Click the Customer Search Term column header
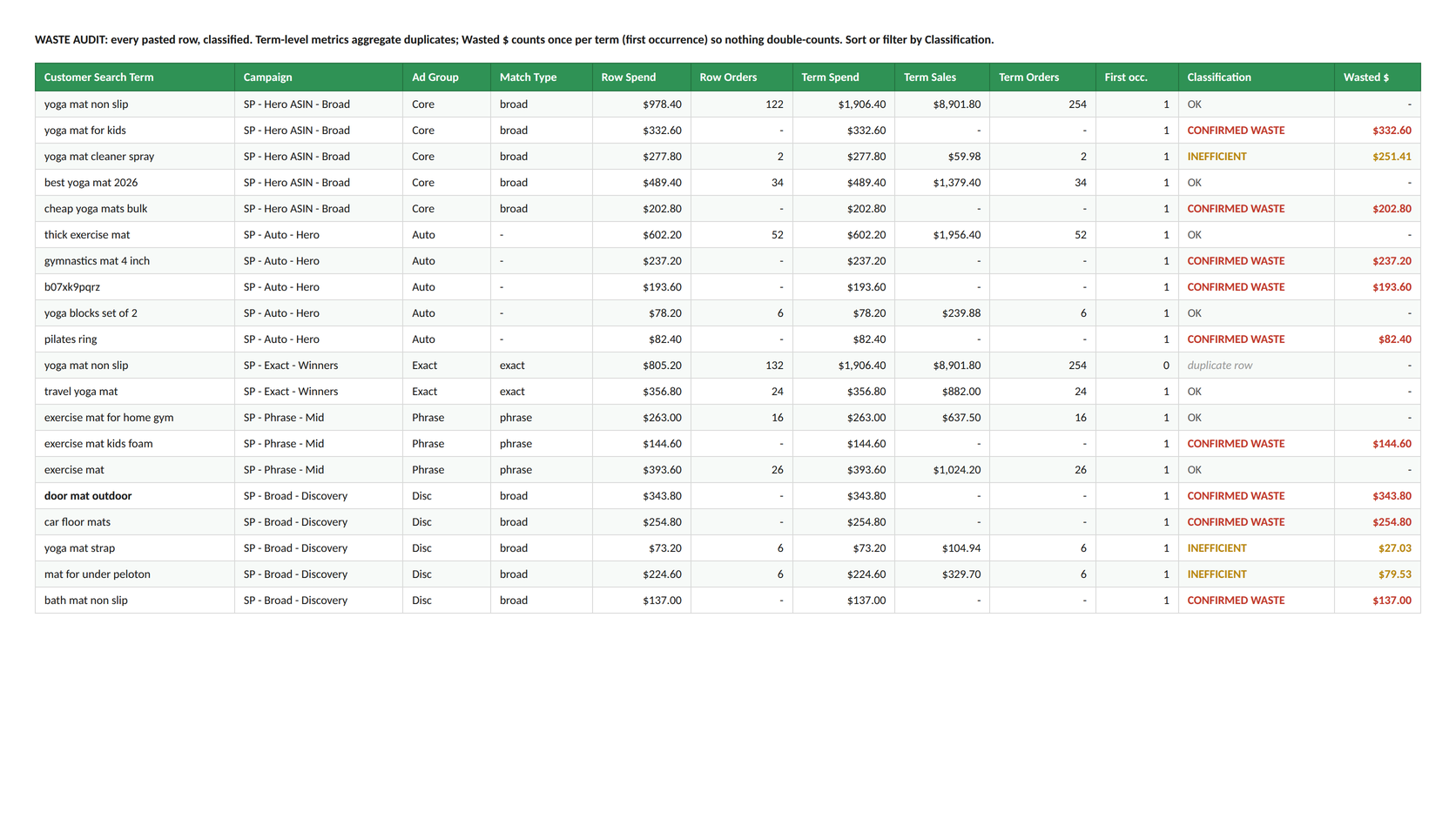1456x819 pixels. (134, 77)
